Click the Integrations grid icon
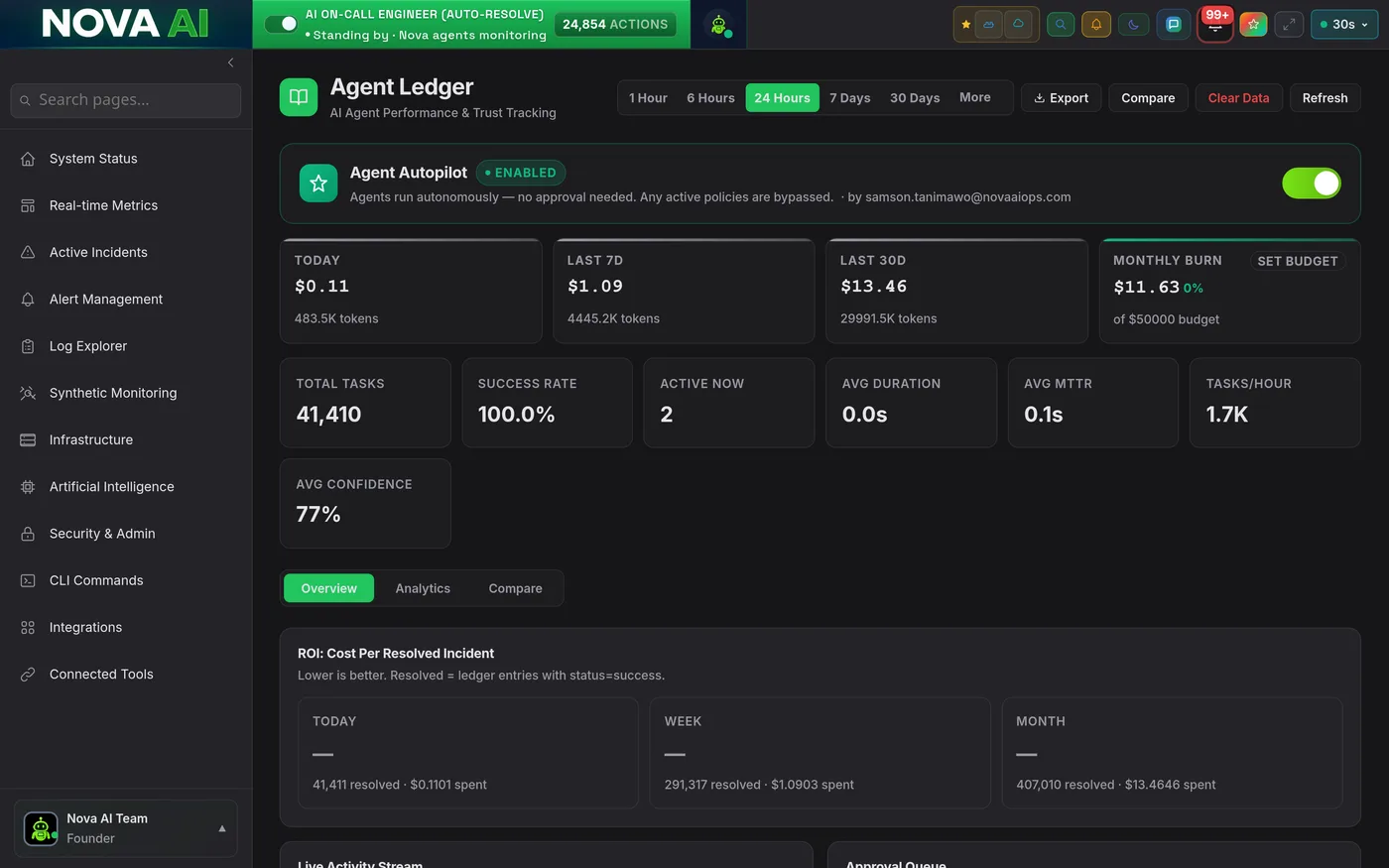This screenshot has height=868, width=1389. pos(28,627)
